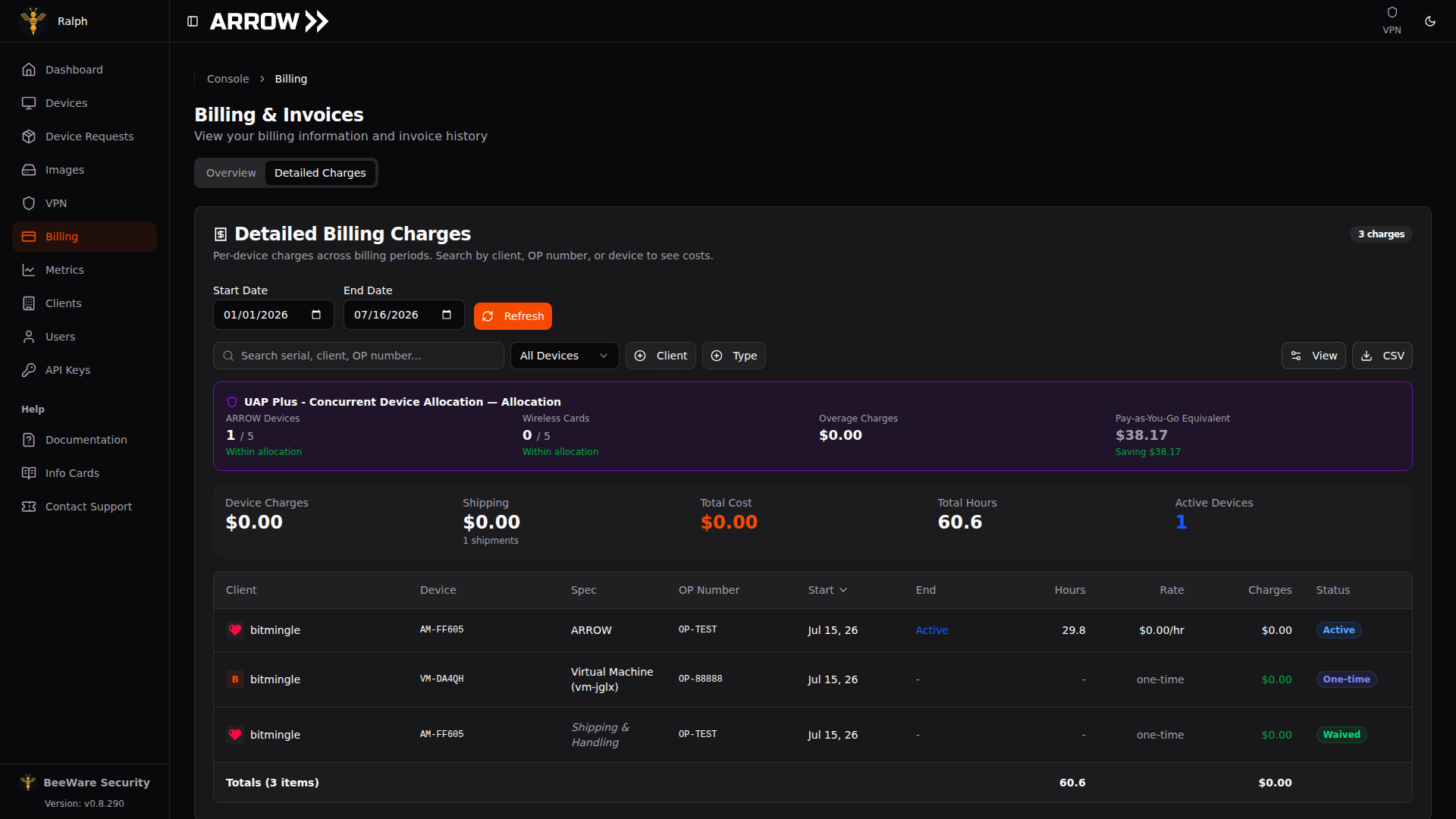
Task: Click the Device column header
Action: coord(438,590)
